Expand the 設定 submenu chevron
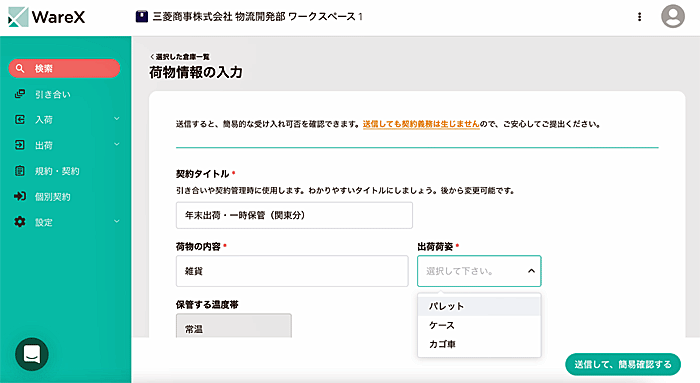700x383 pixels. point(117,221)
